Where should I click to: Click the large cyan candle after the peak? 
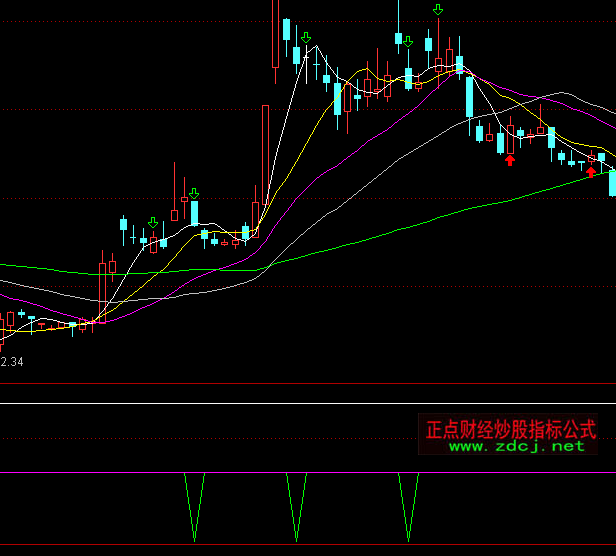pyautogui.click(x=469, y=96)
